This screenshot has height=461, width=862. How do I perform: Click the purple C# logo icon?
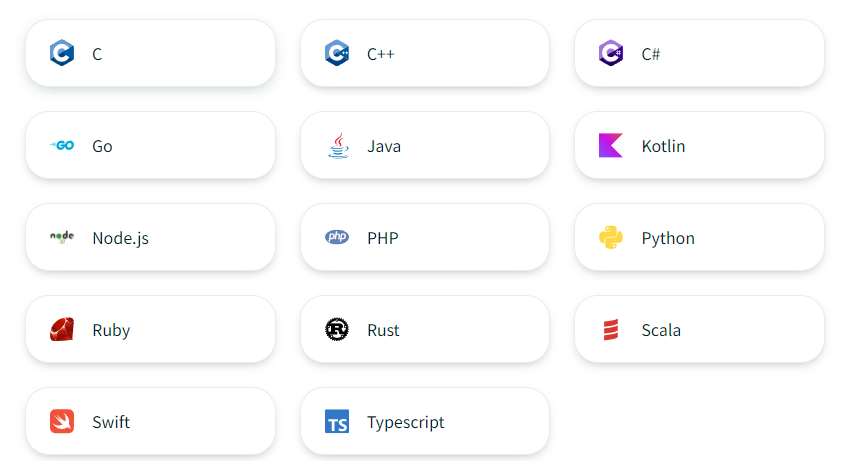(x=611, y=53)
